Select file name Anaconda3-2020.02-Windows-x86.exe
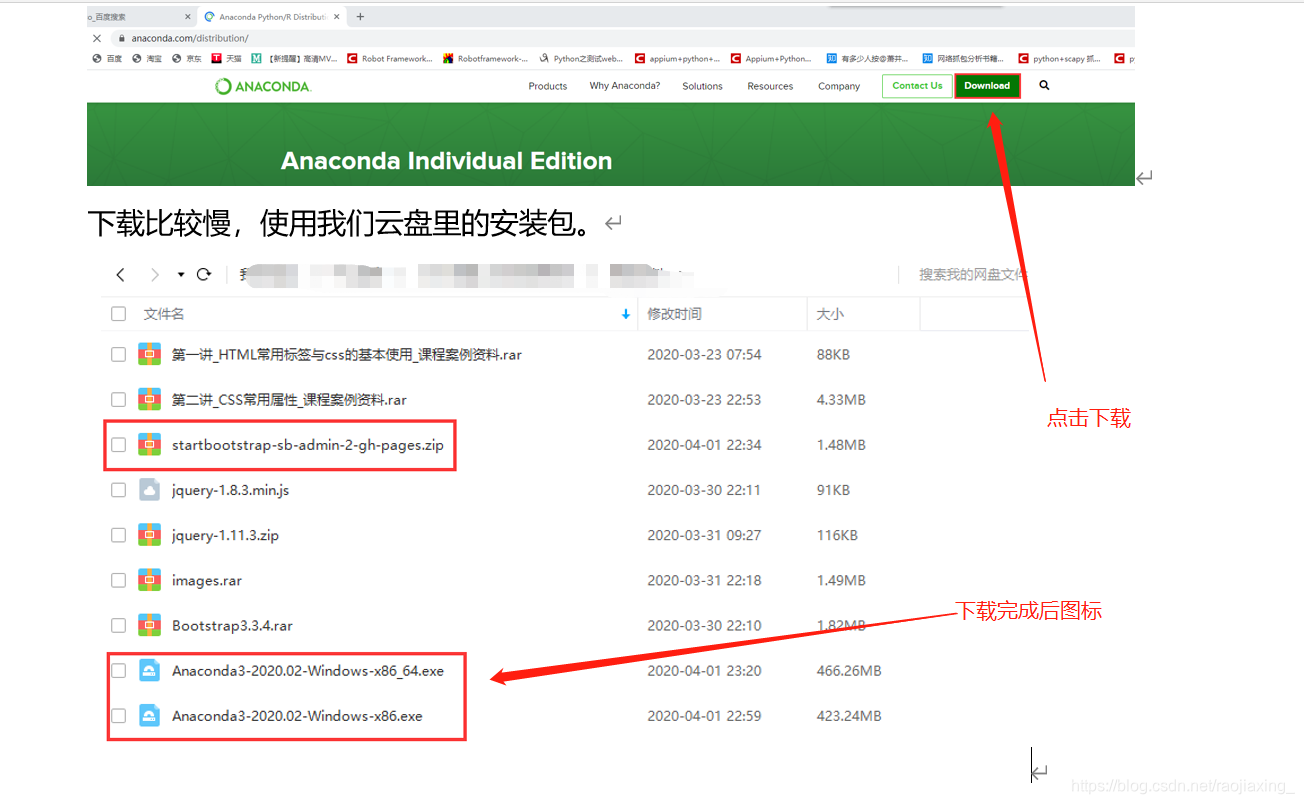 tap(297, 716)
